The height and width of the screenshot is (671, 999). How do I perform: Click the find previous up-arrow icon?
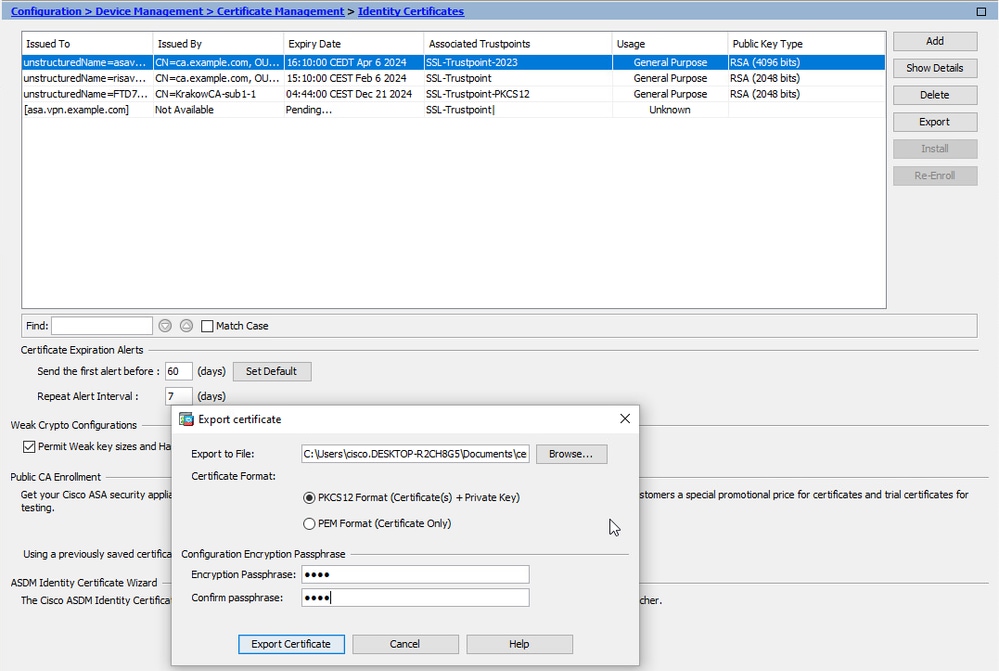tap(186, 326)
